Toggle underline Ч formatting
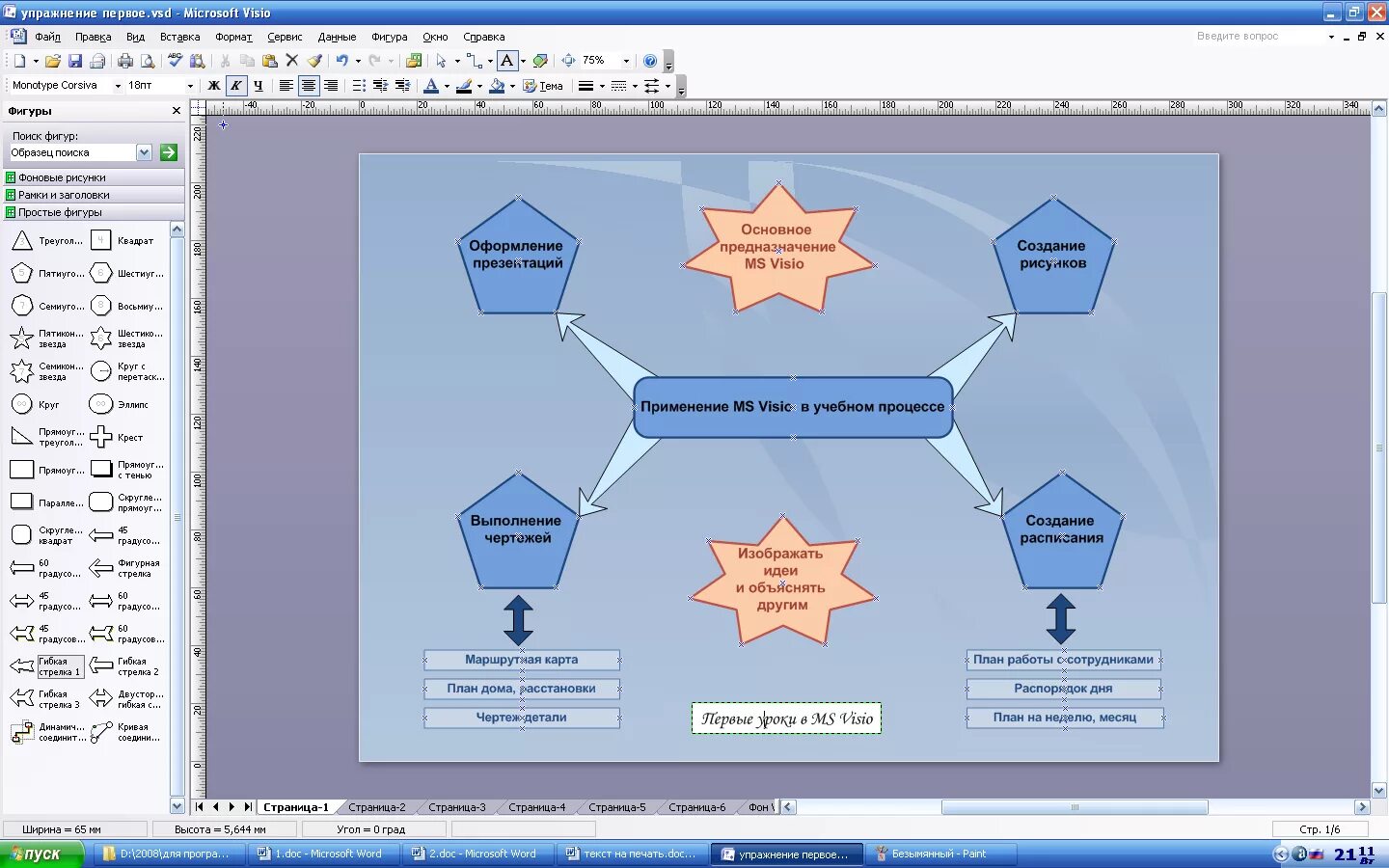This screenshot has height=868, width=1389. [x=259, y=86]
